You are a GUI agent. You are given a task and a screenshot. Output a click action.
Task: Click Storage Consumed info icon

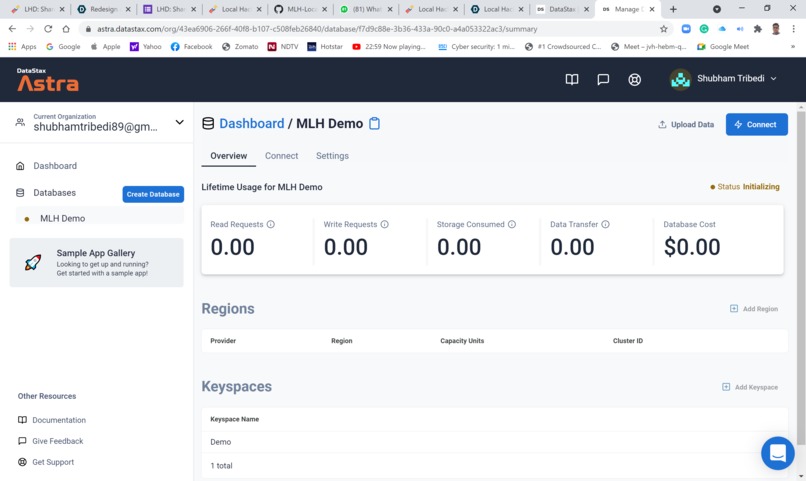(x=512, y=224)
